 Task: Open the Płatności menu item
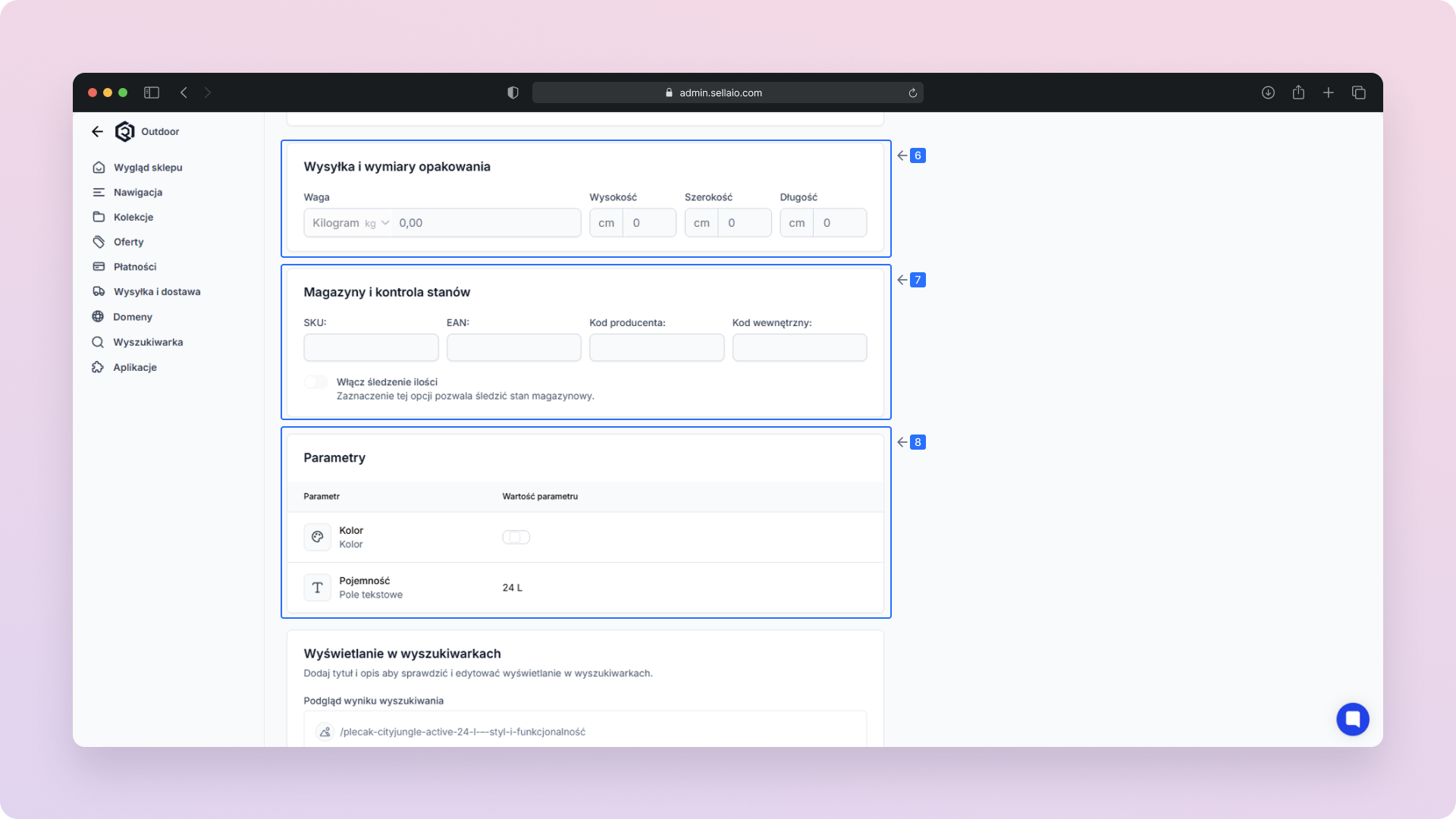pos(135,267)
